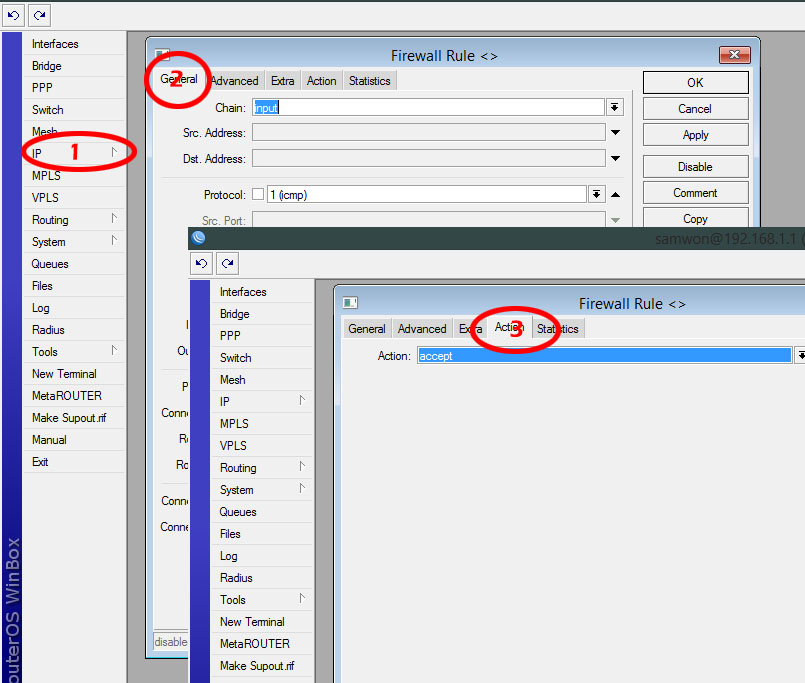Click the Undo arrow icon
805x683 pixels.
(x=14, y=15)
